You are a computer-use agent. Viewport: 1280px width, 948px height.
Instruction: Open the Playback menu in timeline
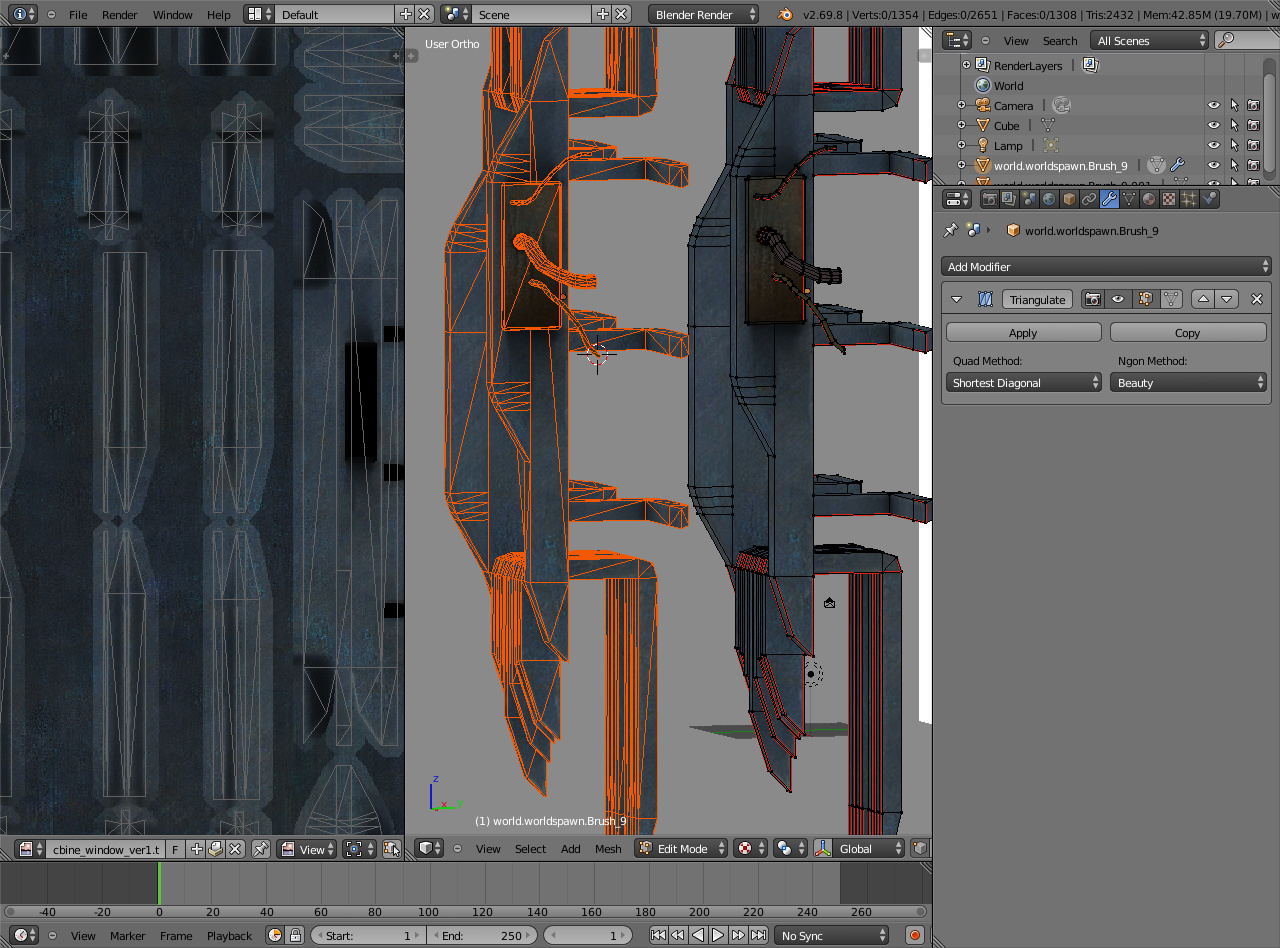[229, 936]
